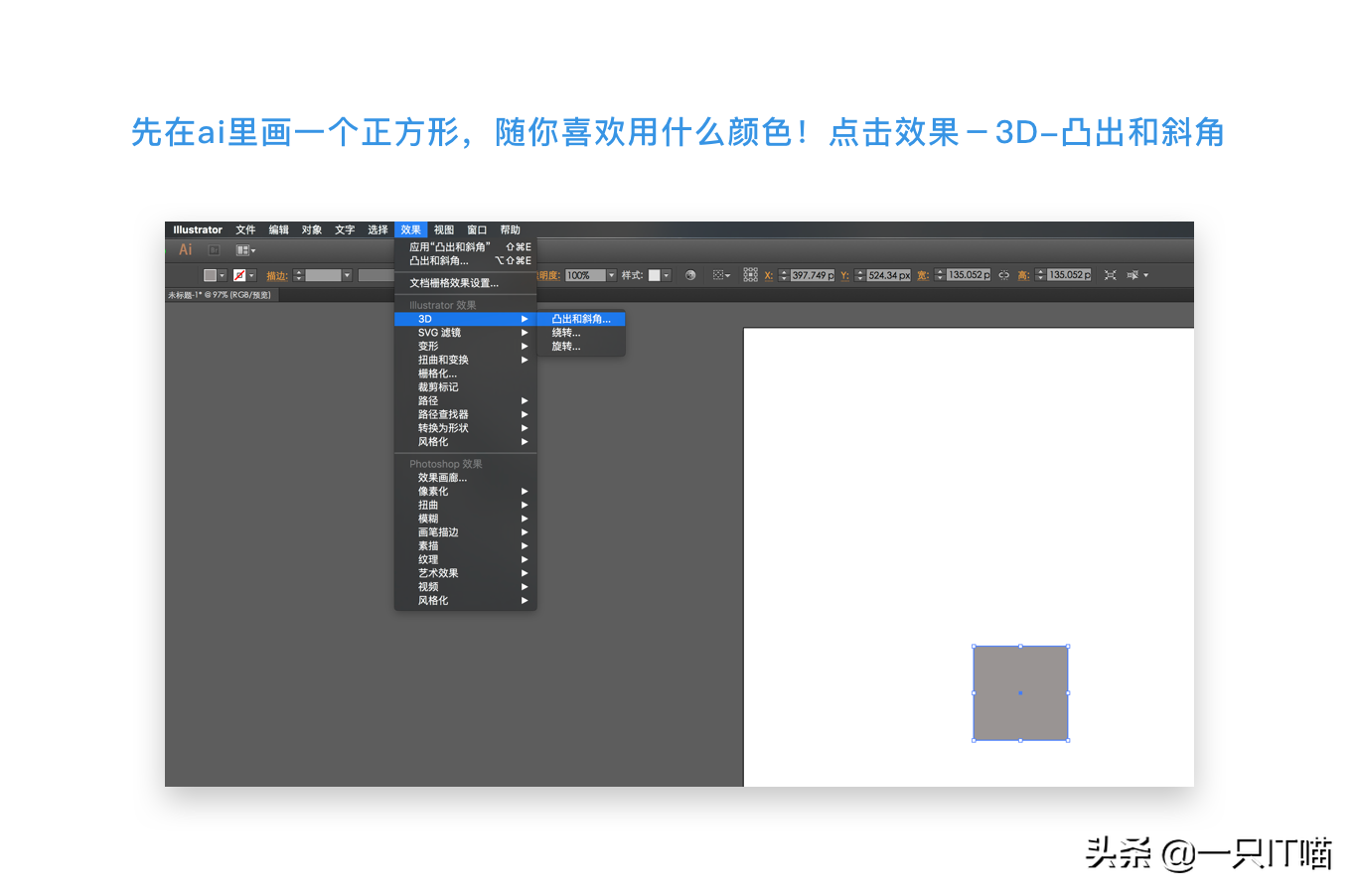
Task: Click the gray fill color swatch
Action: 210,275
